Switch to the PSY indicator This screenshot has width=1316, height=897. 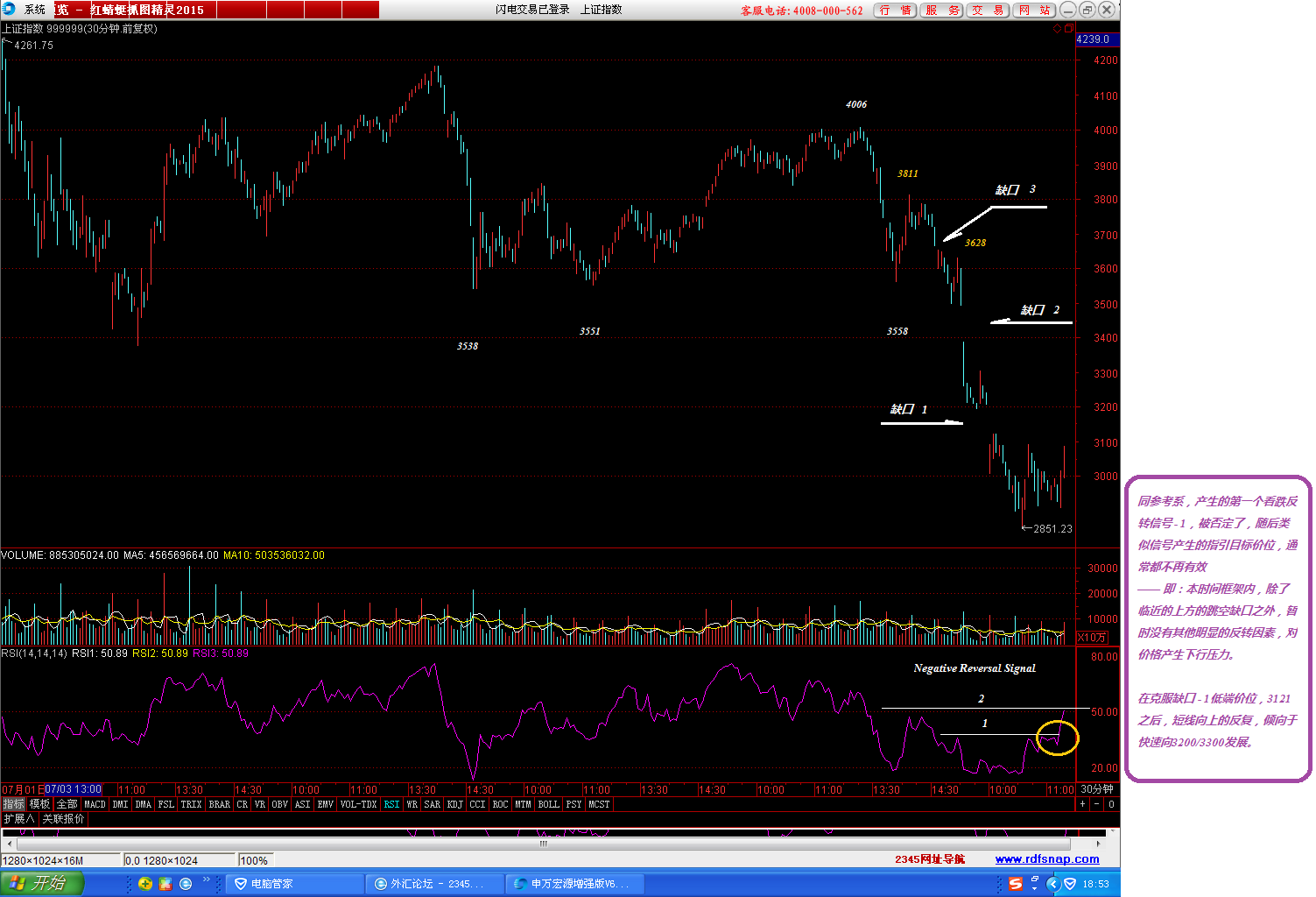click(x=574, y=804)
